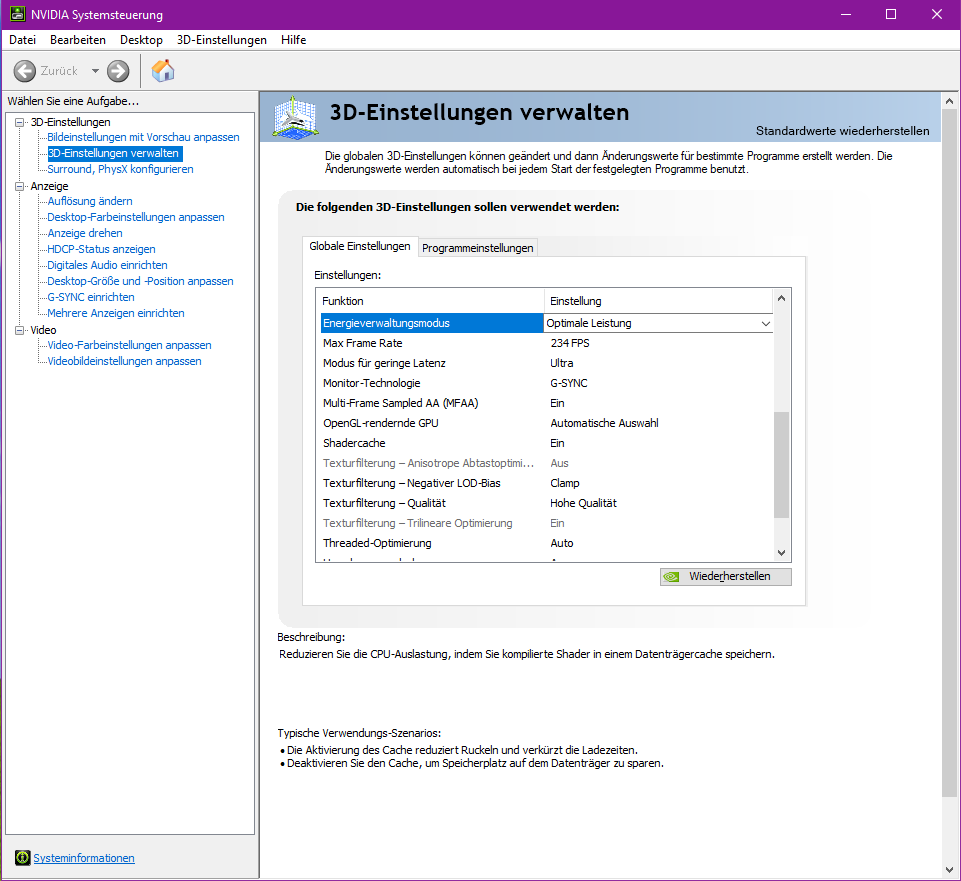Viewport: 961px width, 881px height.
Task: Switch to Globale Einstellungen tab
Action: click(x=360, y=246)
